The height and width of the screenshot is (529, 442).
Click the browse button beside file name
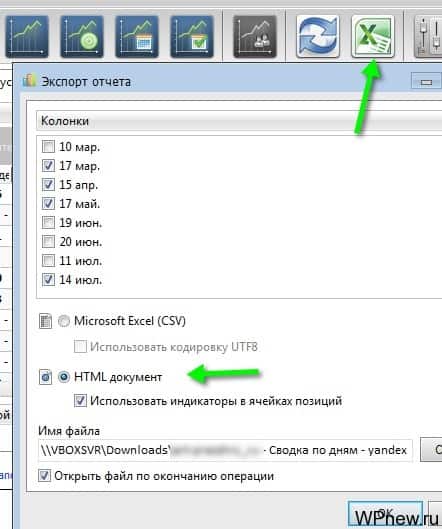431,449
